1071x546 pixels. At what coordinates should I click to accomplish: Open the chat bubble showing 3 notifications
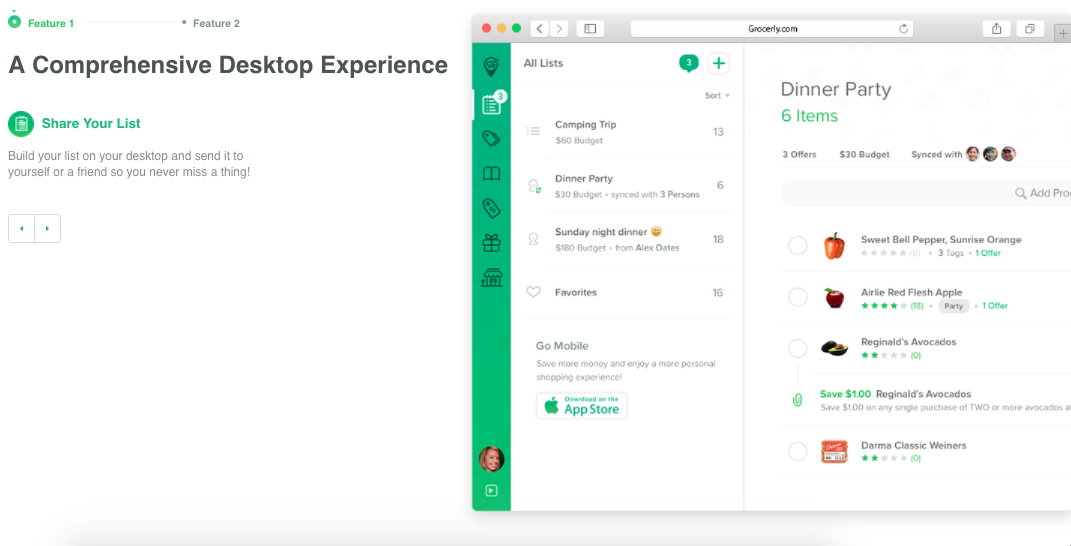pyautogui.click(x=688, y=64)
